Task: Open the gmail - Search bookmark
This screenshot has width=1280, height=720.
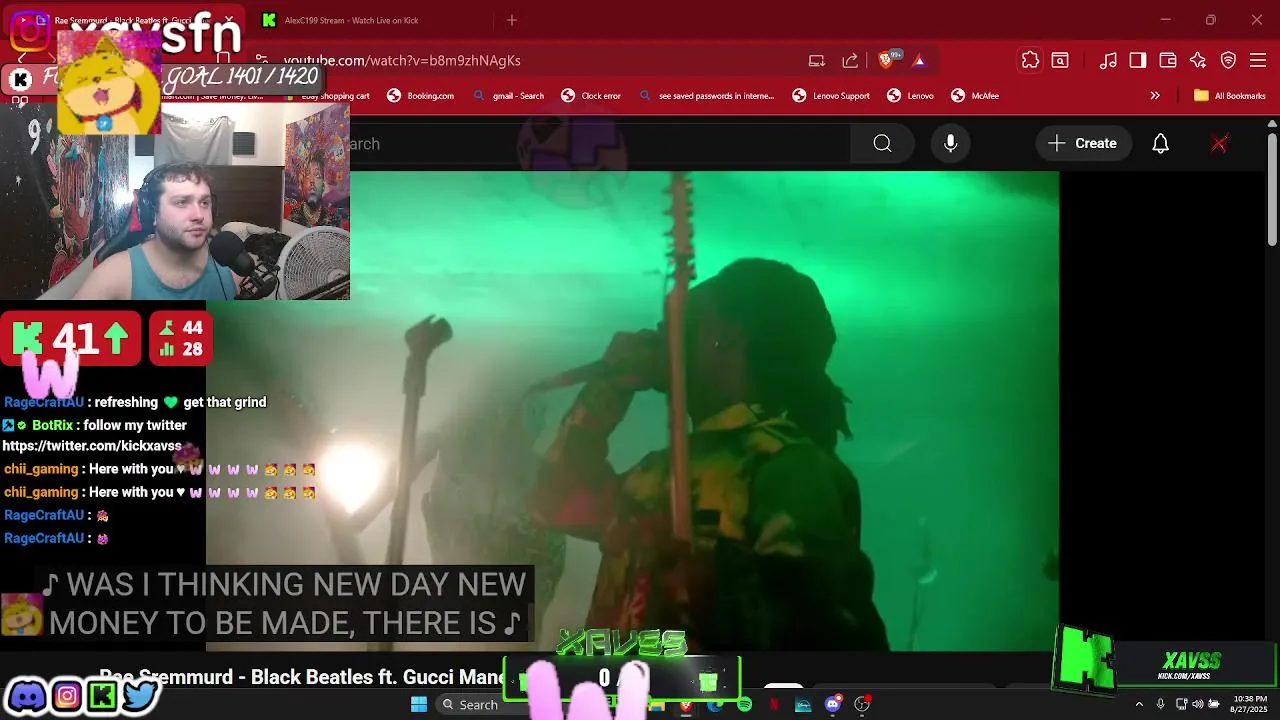Action: [508, 96]
